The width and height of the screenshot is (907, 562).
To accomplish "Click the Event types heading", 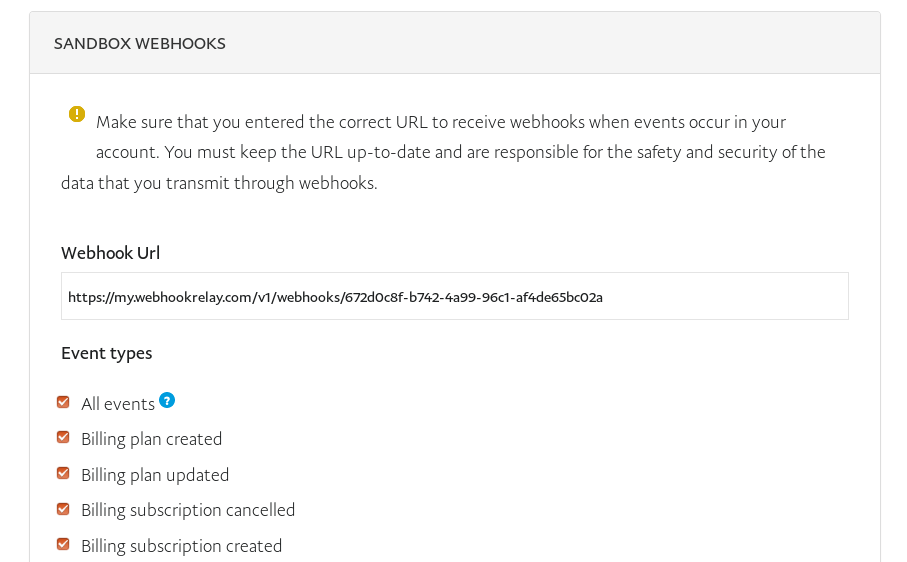I will [x=106, y=353].
